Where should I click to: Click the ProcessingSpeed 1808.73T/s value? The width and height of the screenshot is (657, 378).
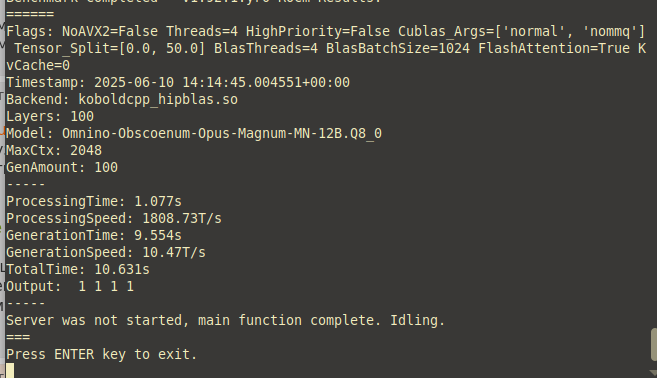click(182, 218)
